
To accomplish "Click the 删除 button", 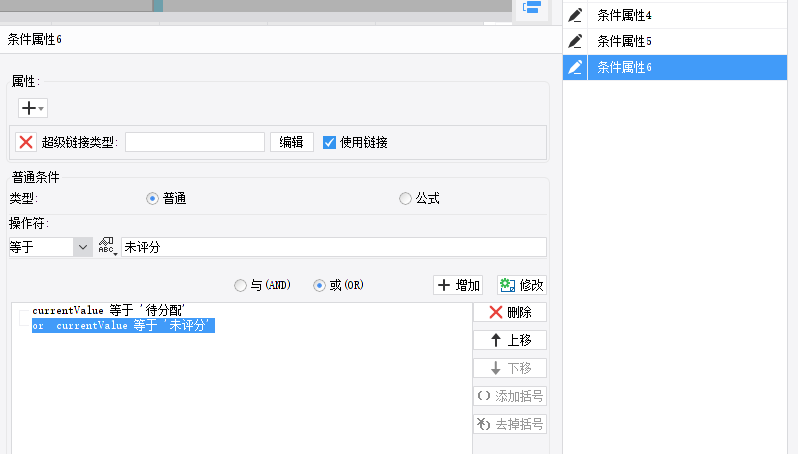I will (x=510, y=312).
